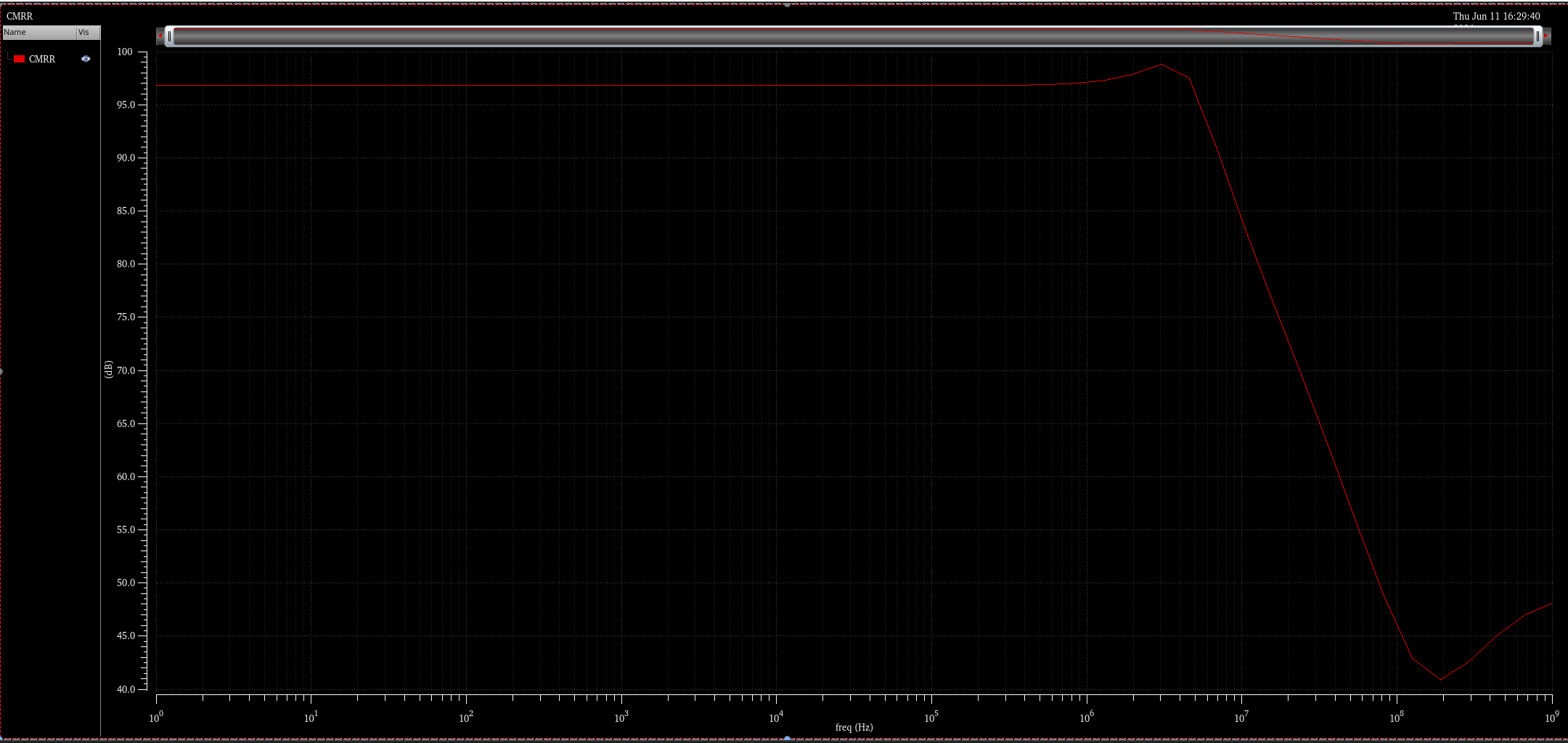
Task: Select the CMRR trace name in legend
Action: point(42,59)
